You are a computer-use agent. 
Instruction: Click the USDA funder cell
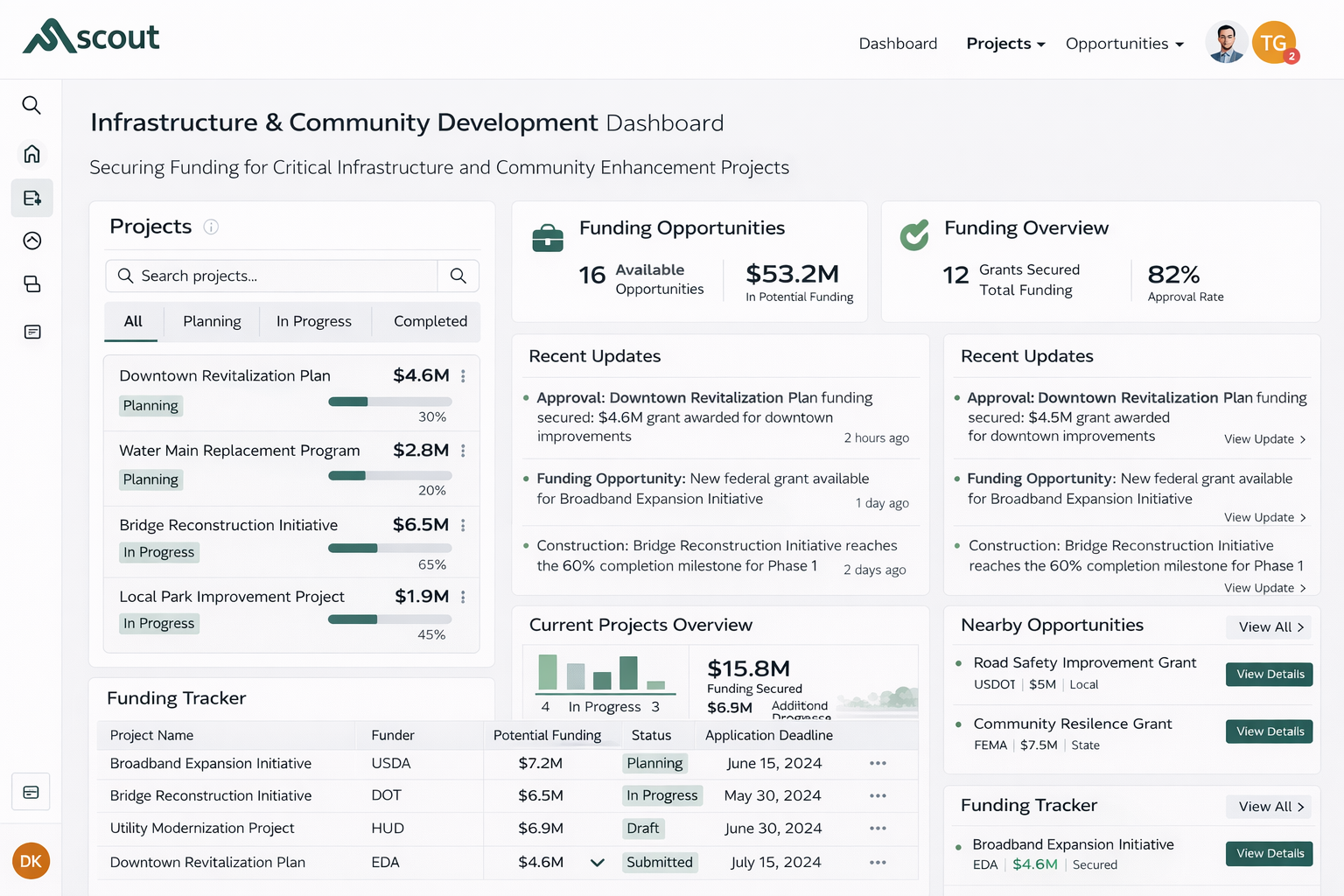click(390, 763)
